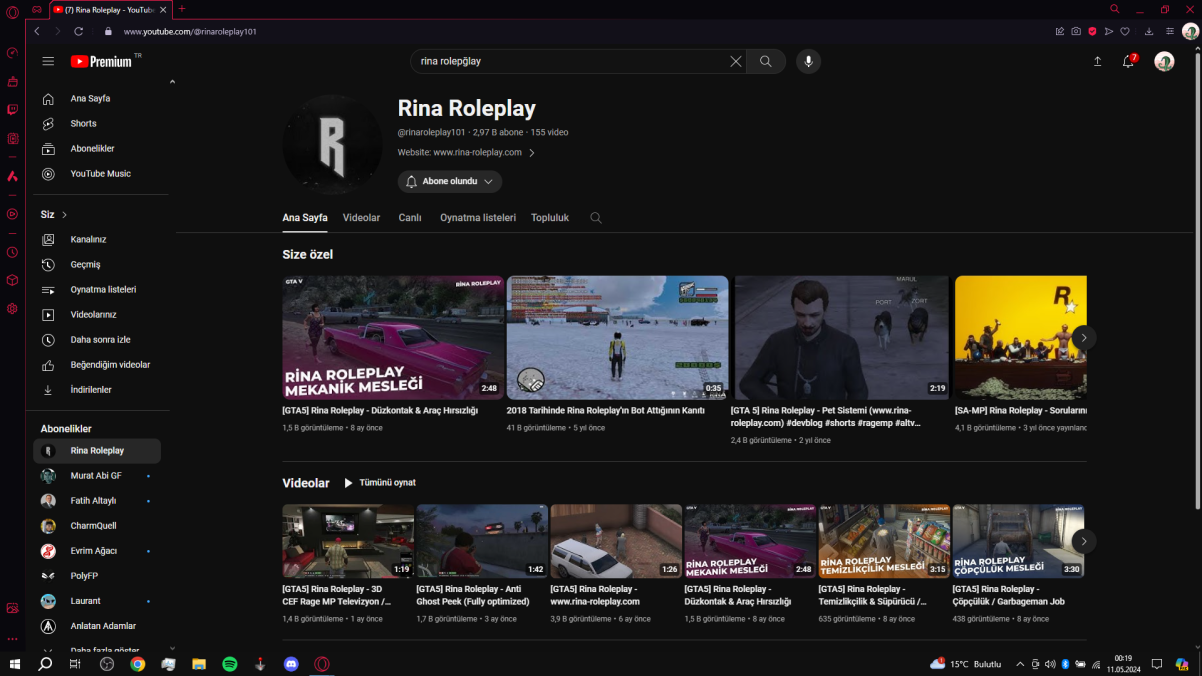The height and width of the screenshot is (676, 1202).
Task: Open Evrim Ağacı subscription channel
Action: 98,551
